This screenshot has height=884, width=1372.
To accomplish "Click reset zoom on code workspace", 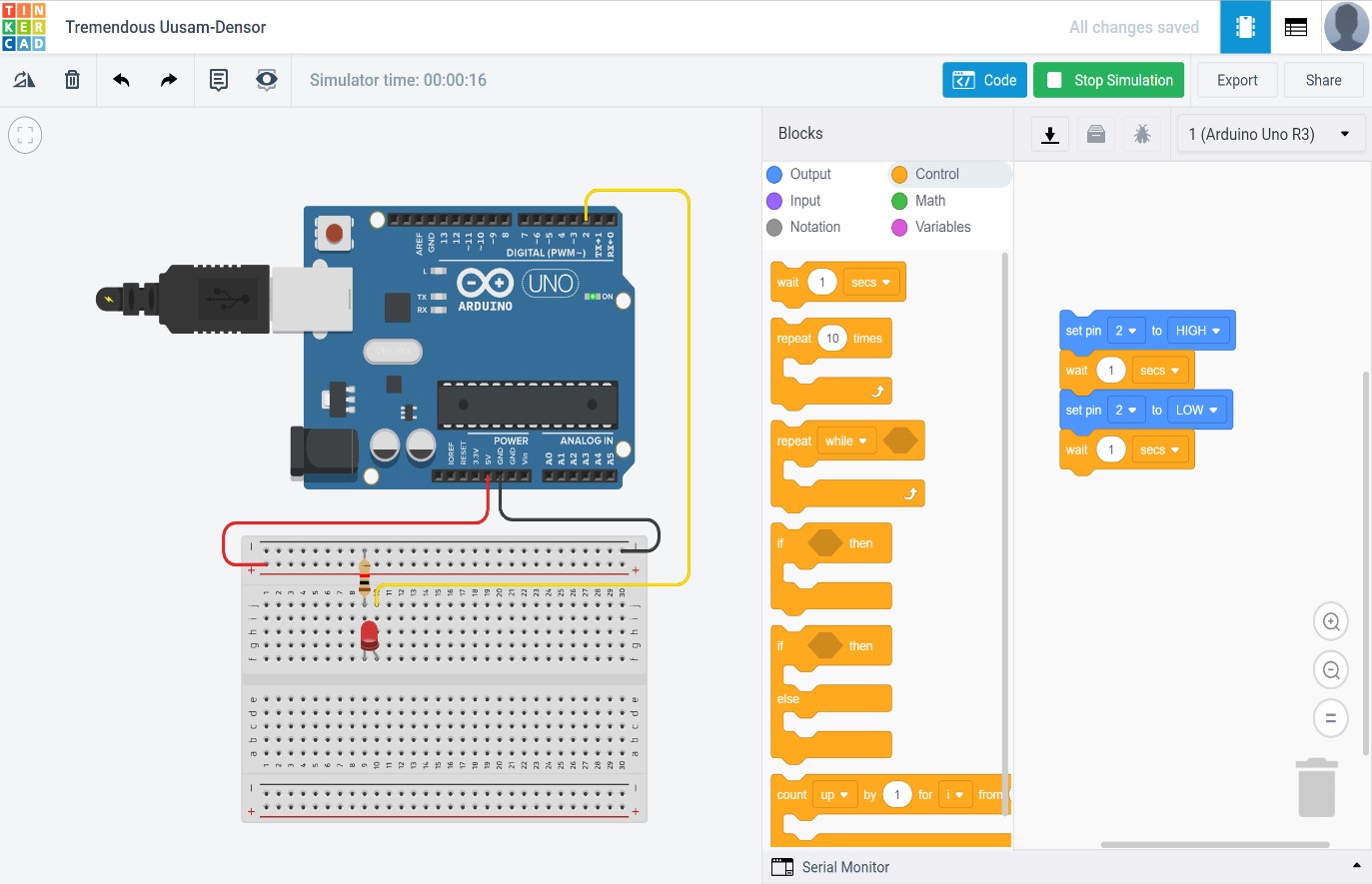I will point(1331,717).
